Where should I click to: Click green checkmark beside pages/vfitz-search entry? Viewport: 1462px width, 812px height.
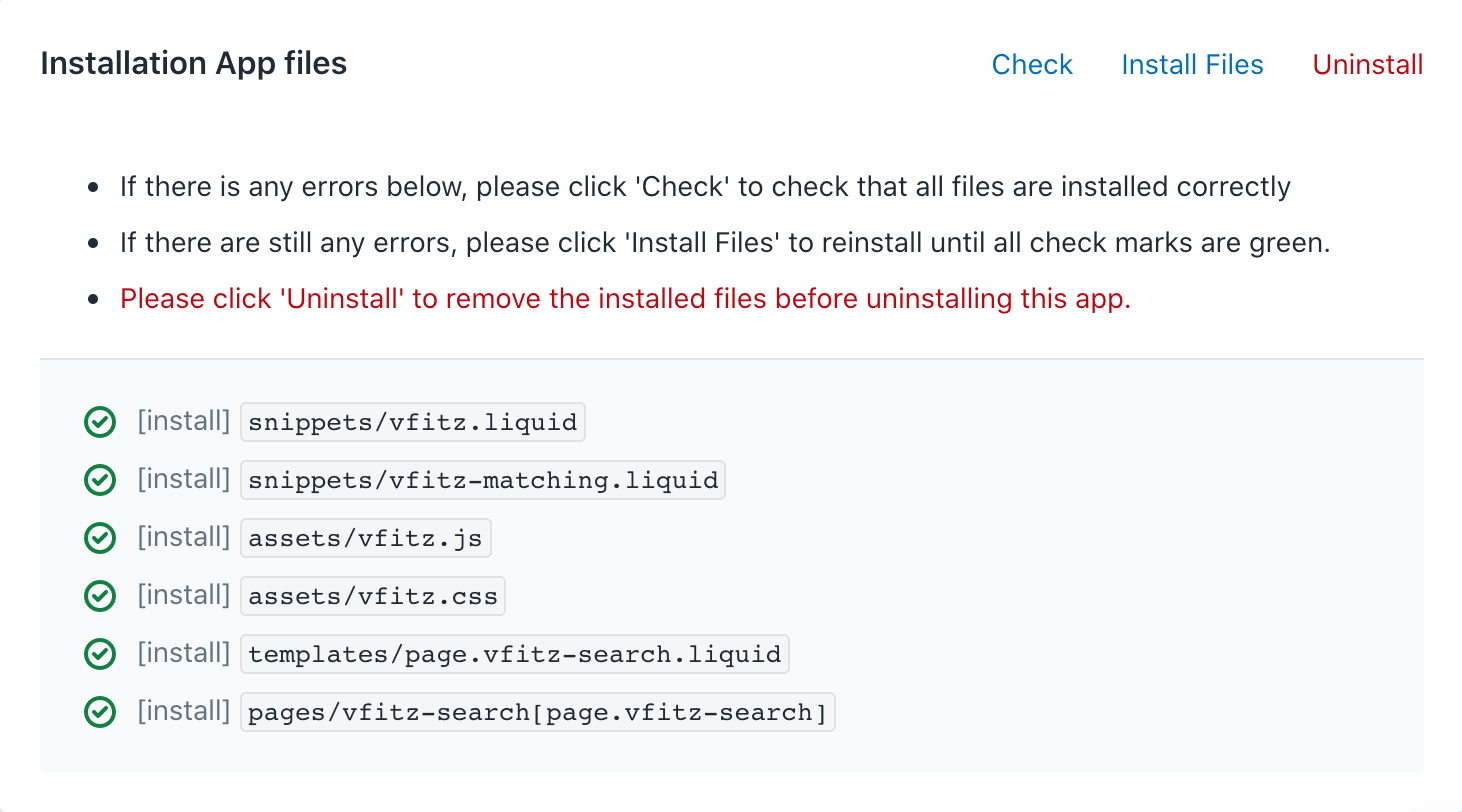[x=99, y=713]
